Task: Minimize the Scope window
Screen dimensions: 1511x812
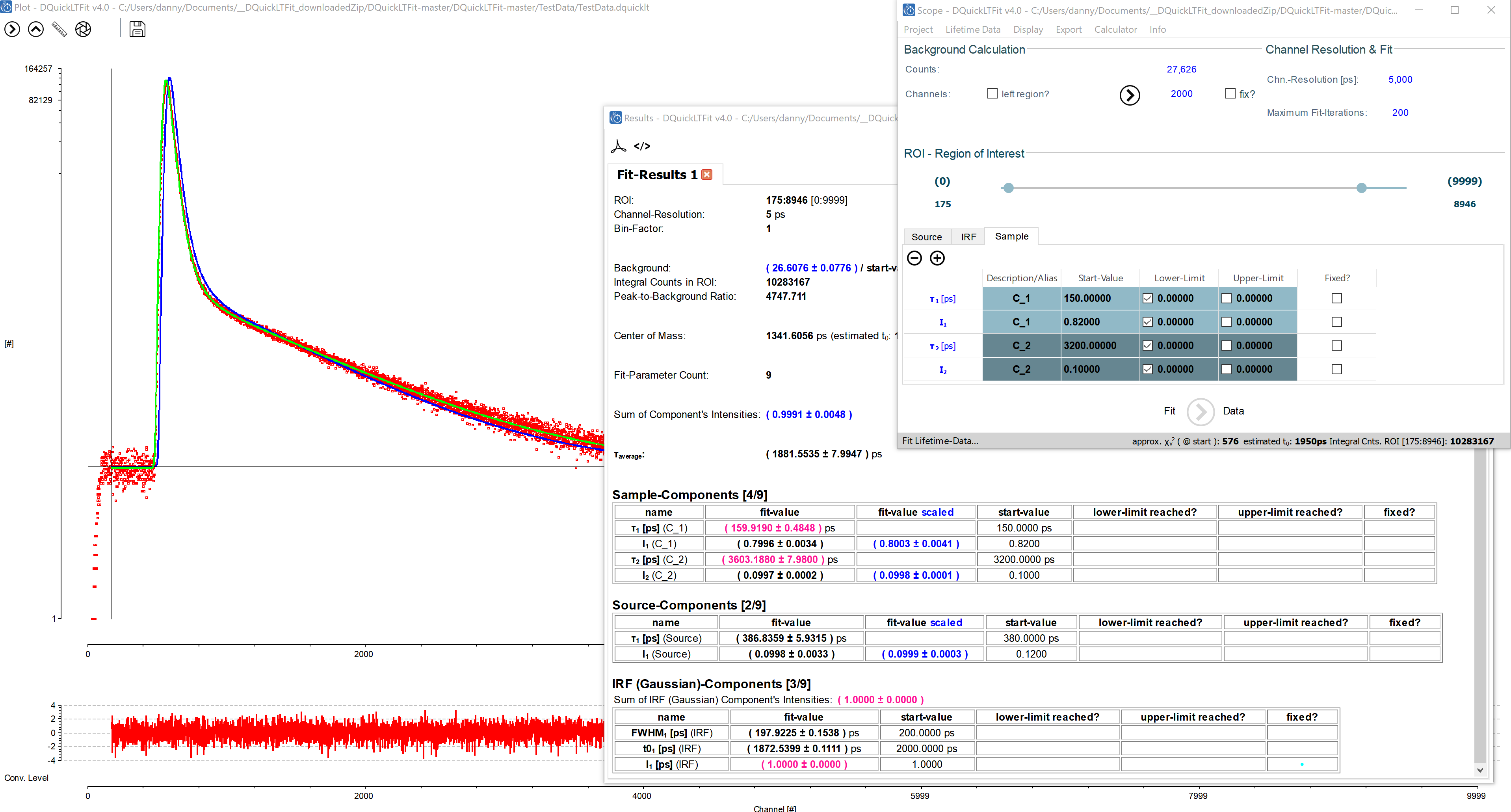Action: click(1418, 10)
